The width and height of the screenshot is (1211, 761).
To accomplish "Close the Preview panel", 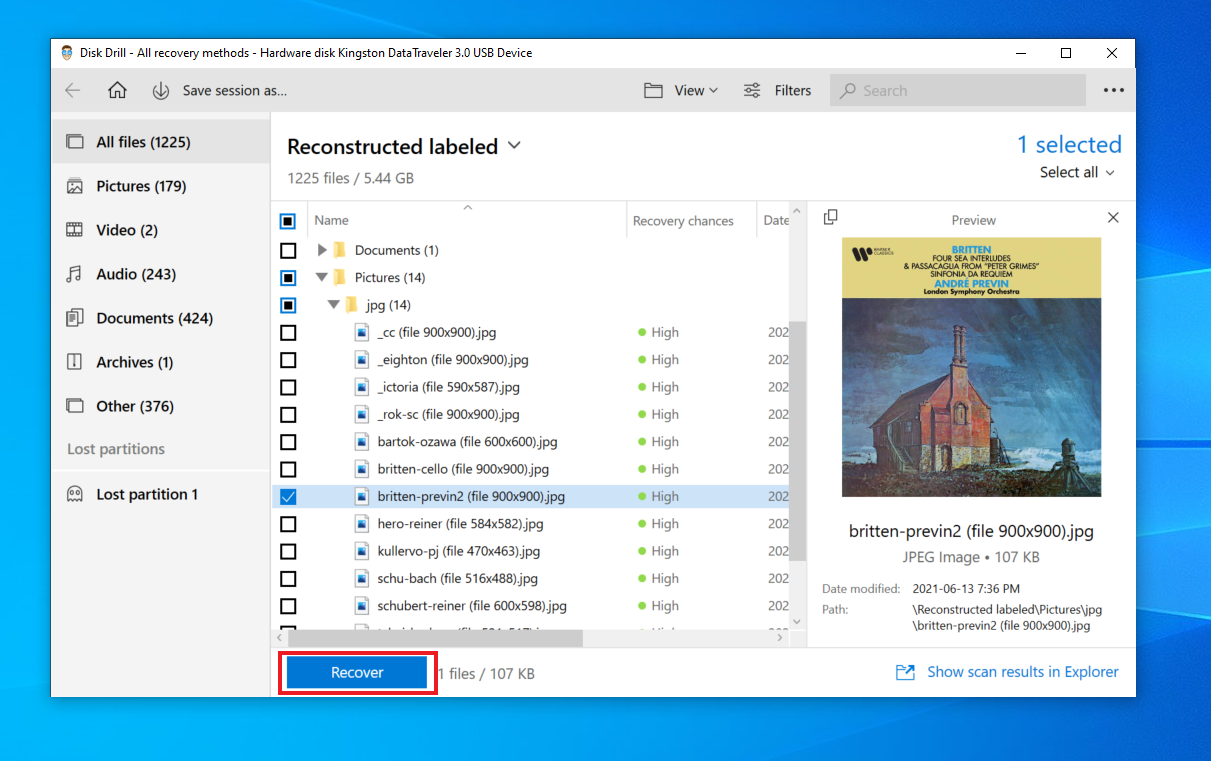I will point(1114,217).
